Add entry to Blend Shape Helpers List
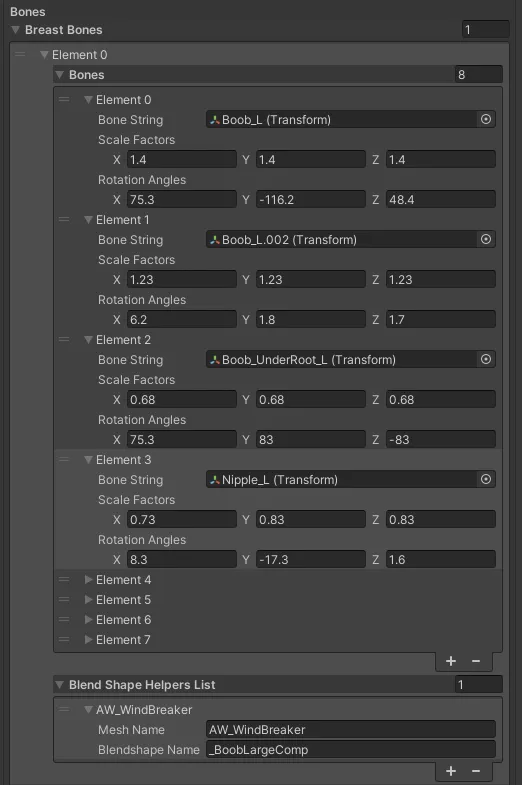Image resolution: width=522 pixels, height=785 pixels. pos(451,771)
